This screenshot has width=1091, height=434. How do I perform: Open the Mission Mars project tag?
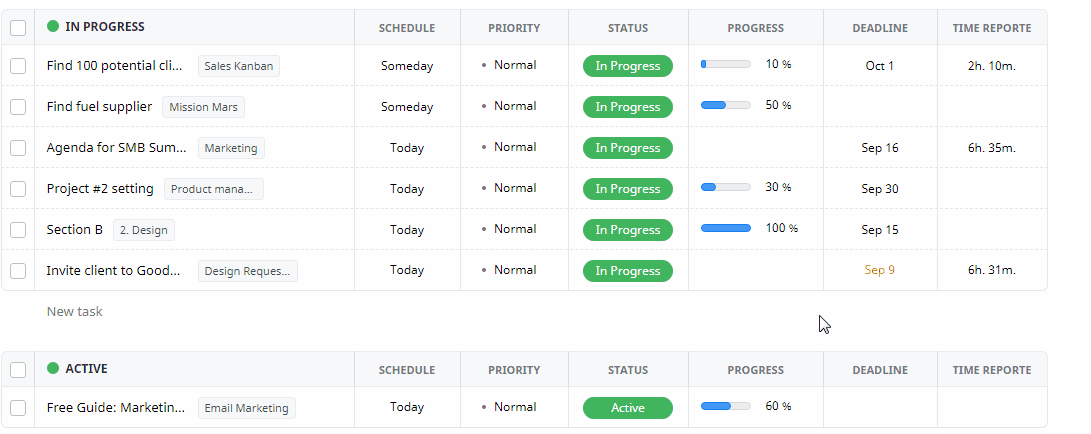[203, 107]
